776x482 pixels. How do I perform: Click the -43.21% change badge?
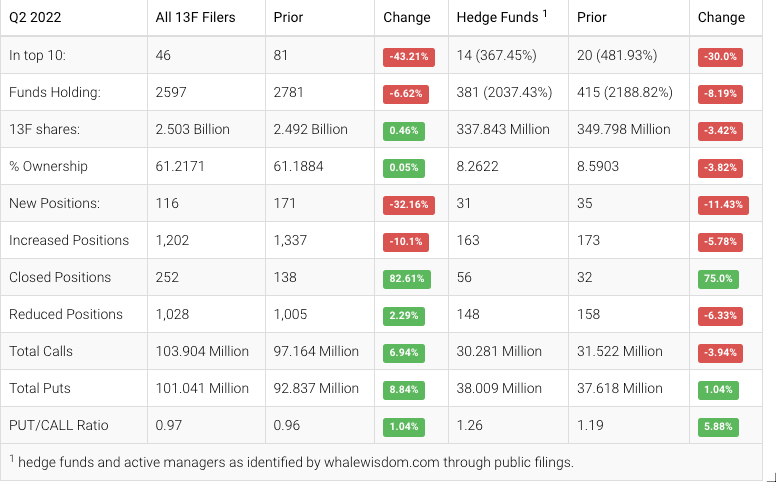point(407,57)
